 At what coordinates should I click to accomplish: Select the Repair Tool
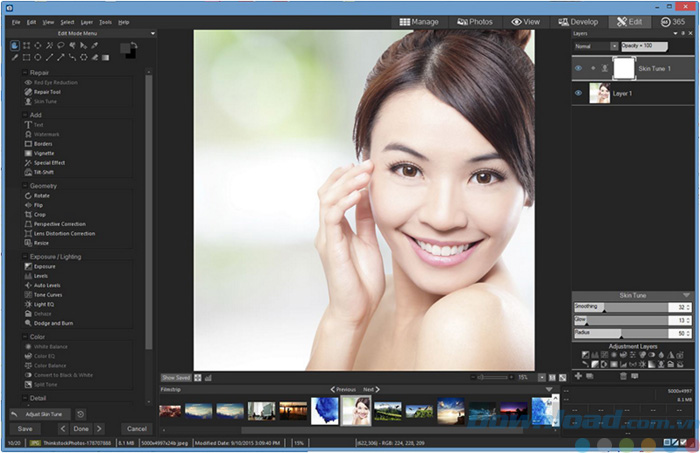(x=47, y=91)
